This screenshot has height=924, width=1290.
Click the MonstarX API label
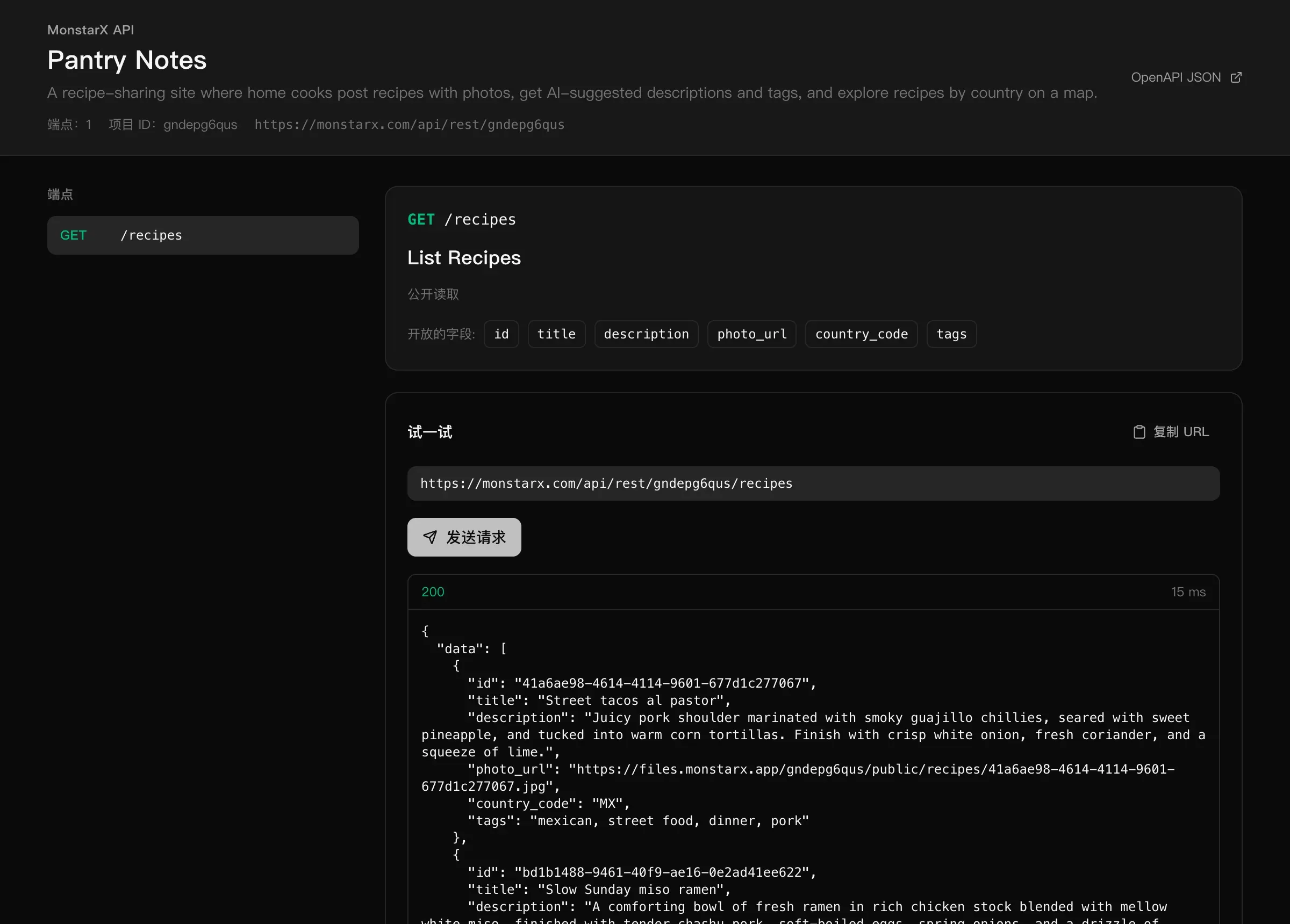coord(90,30)
